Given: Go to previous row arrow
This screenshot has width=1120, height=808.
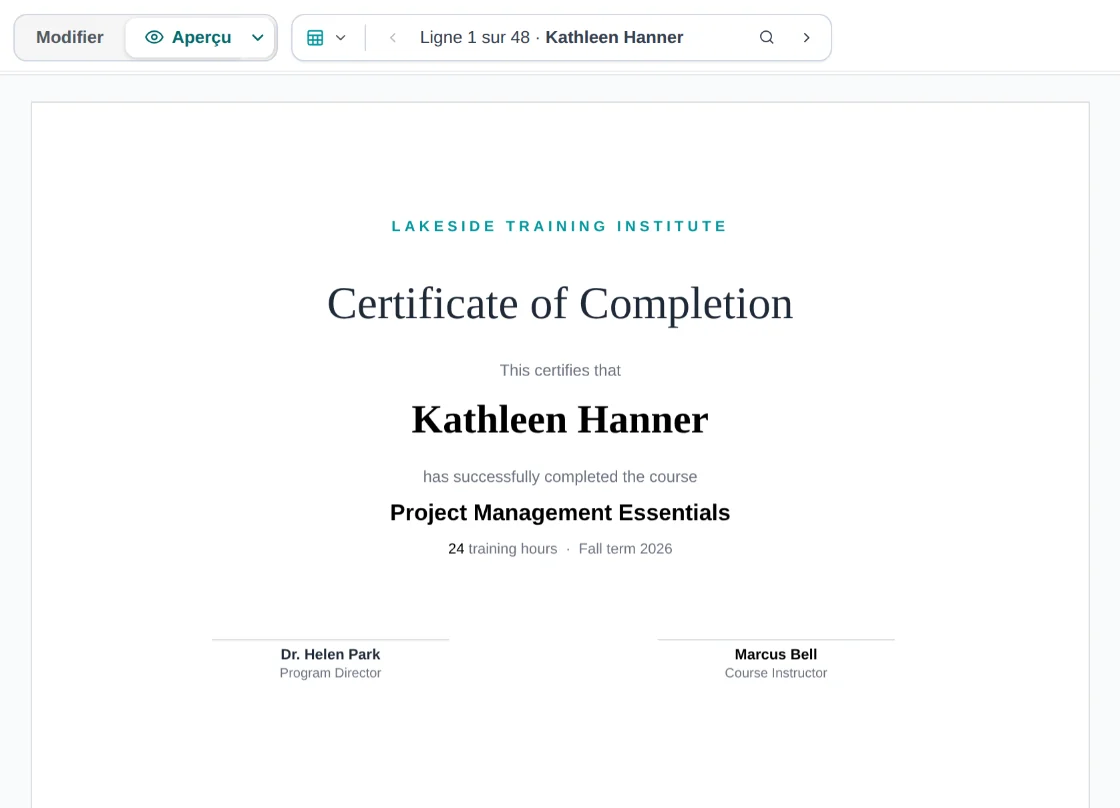Looking at the screenshot, I should (x=392, y=37).
